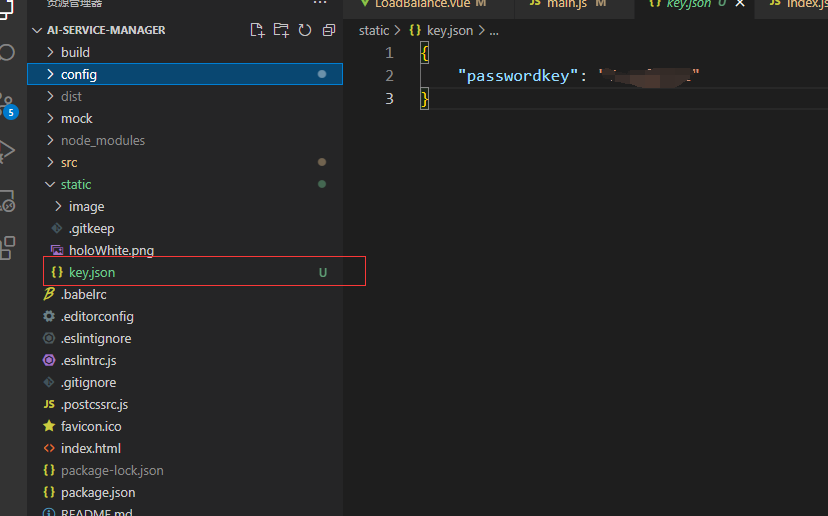Collapse the AI-SERVICE-MANAGER root section
This screenshot has height=516, width=828.
[x=37, y=30]
